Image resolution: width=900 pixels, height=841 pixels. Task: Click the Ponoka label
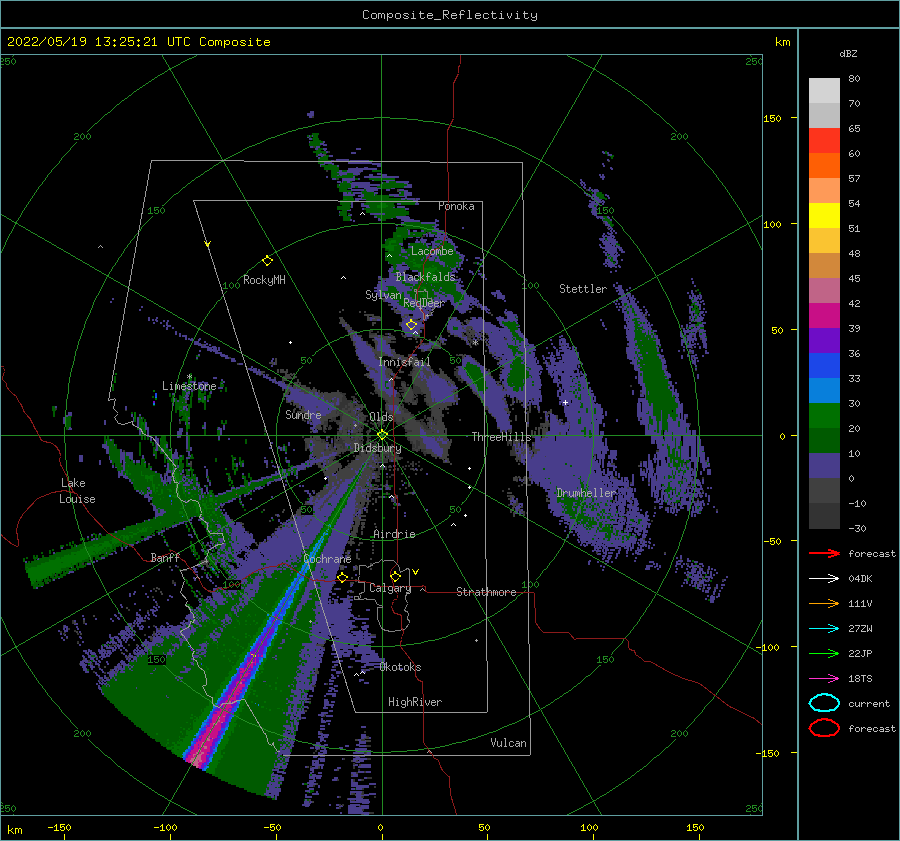click(x=456, y=206)
